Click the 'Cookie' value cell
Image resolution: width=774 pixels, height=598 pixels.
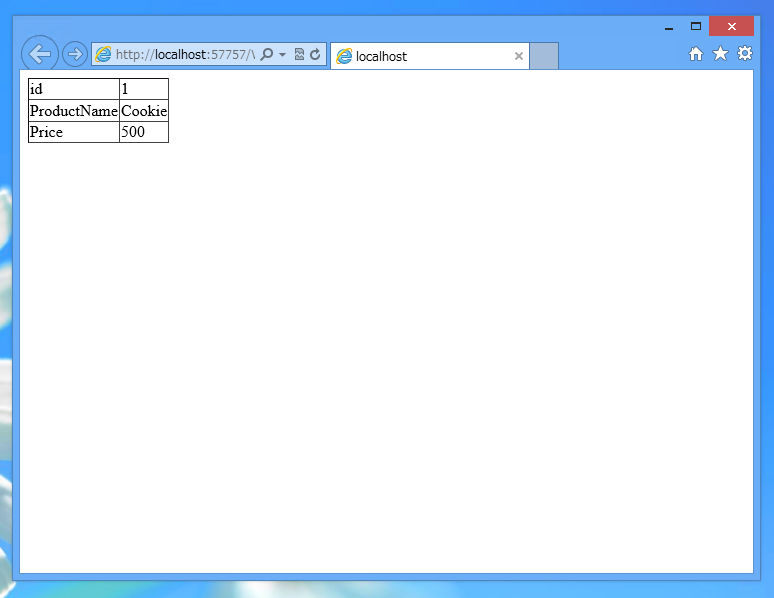tap(144, 111)
